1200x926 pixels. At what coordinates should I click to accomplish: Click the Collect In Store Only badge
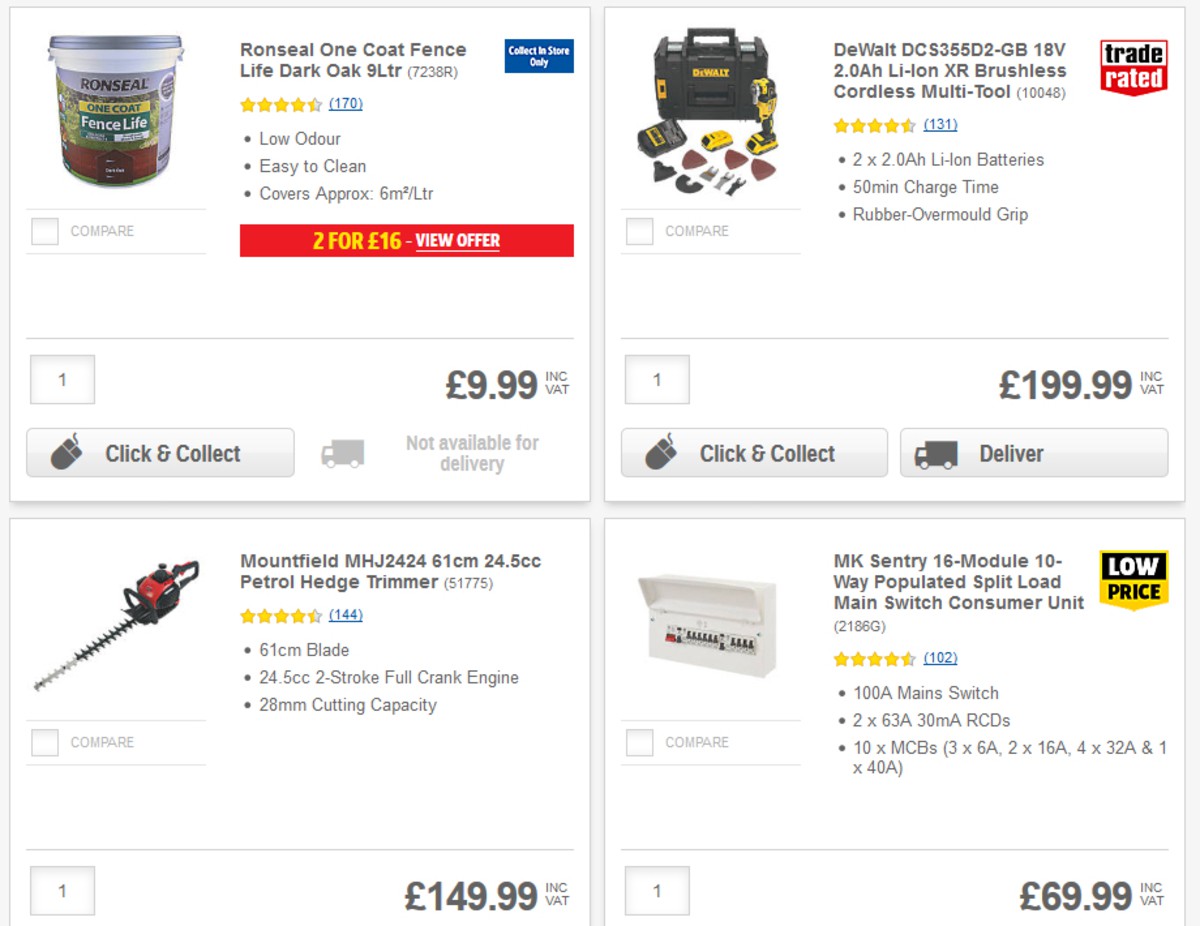[x=538, y=57]
